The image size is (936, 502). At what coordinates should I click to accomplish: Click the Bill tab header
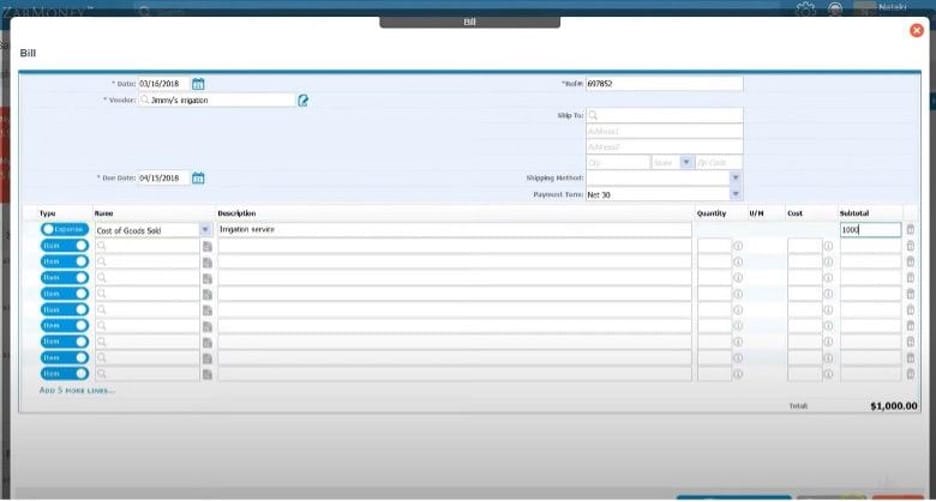(469, 21)
